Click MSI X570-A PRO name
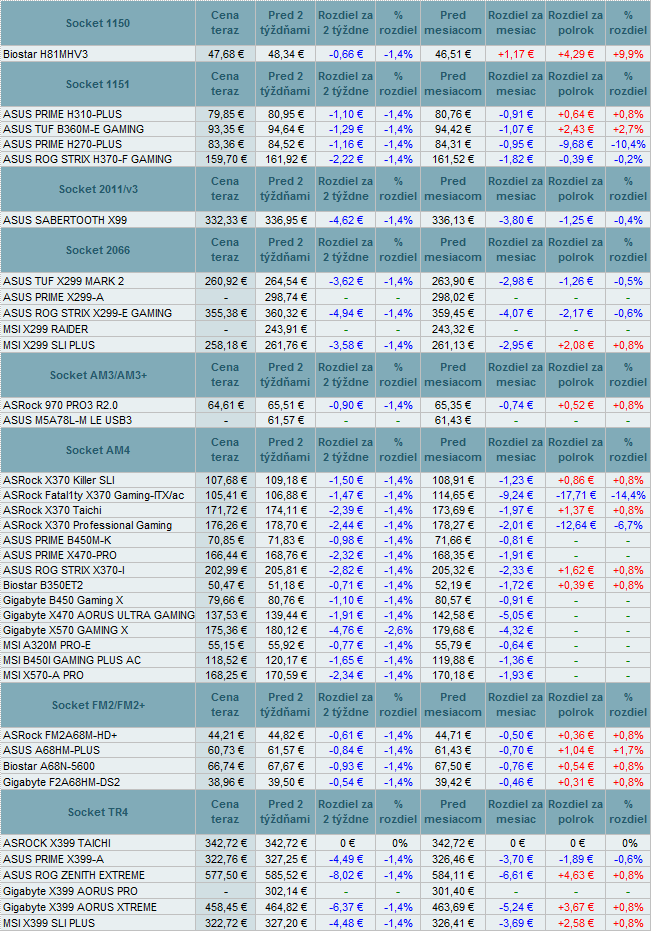 pos(43,676)
